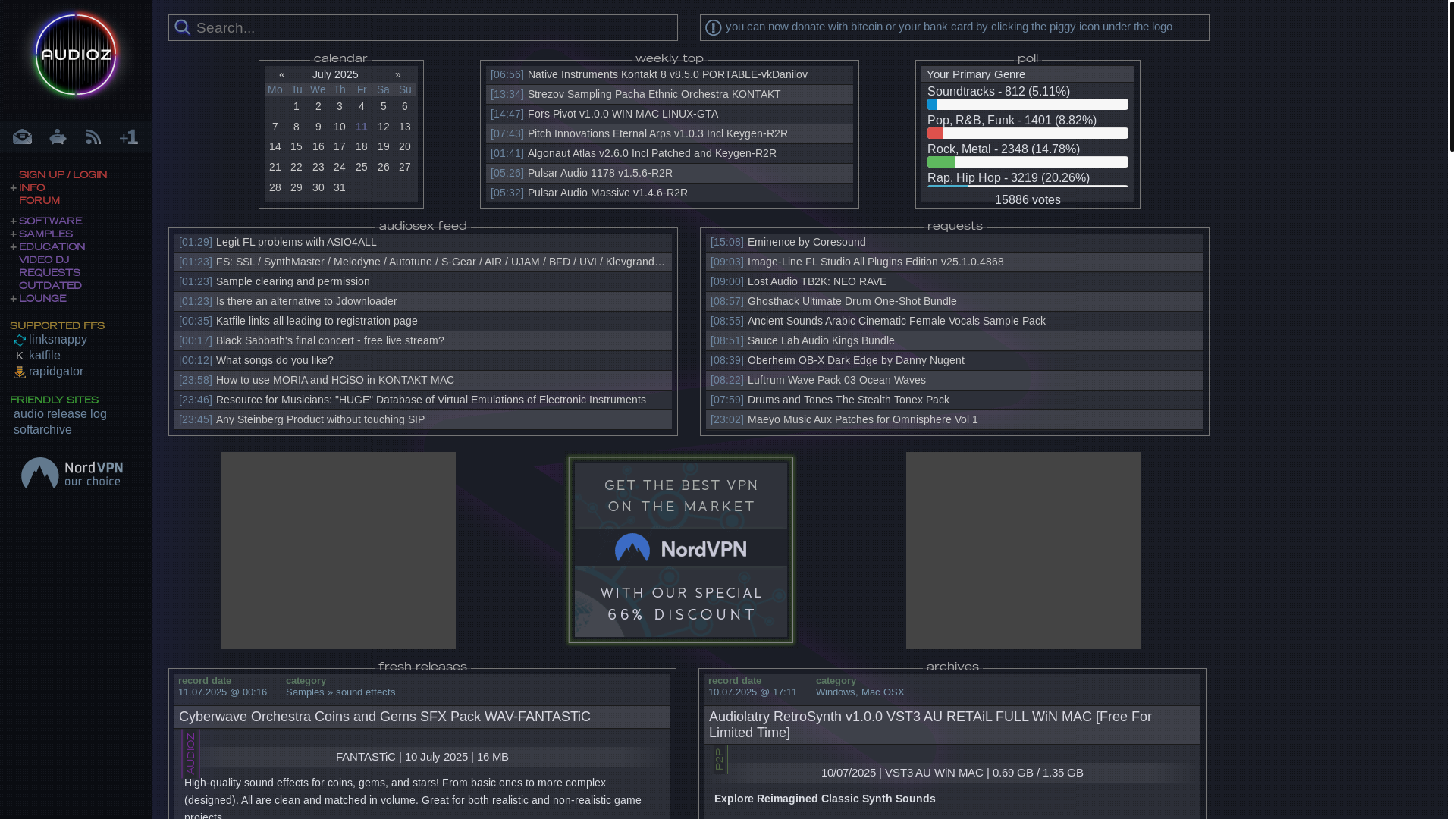Screen dimensions: 1456x819
Task: Click Pop, R&B, Funk poll bar
Action: click(1028, 133)
